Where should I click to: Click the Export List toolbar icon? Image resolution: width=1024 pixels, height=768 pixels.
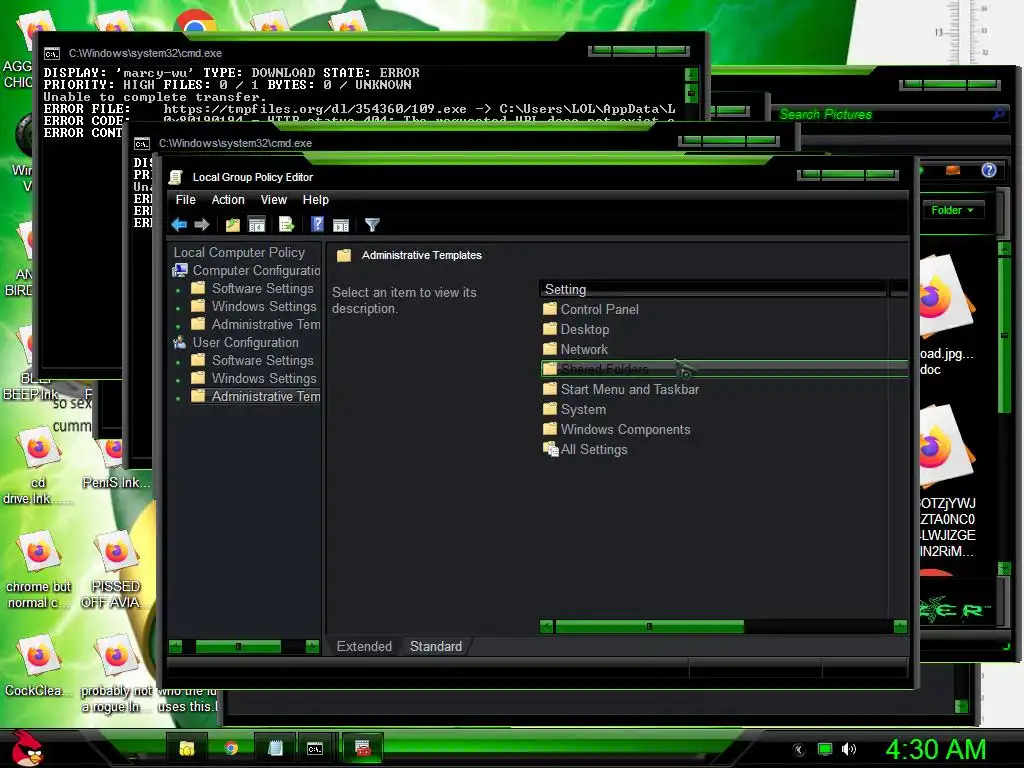click(287, 225)
